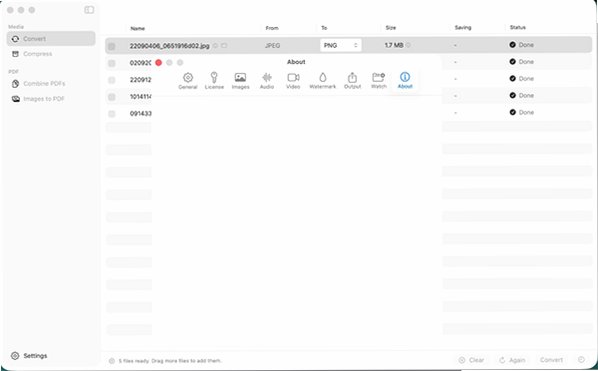
Task: Switch to the Video preferences tab
Action: coord(293,81)
